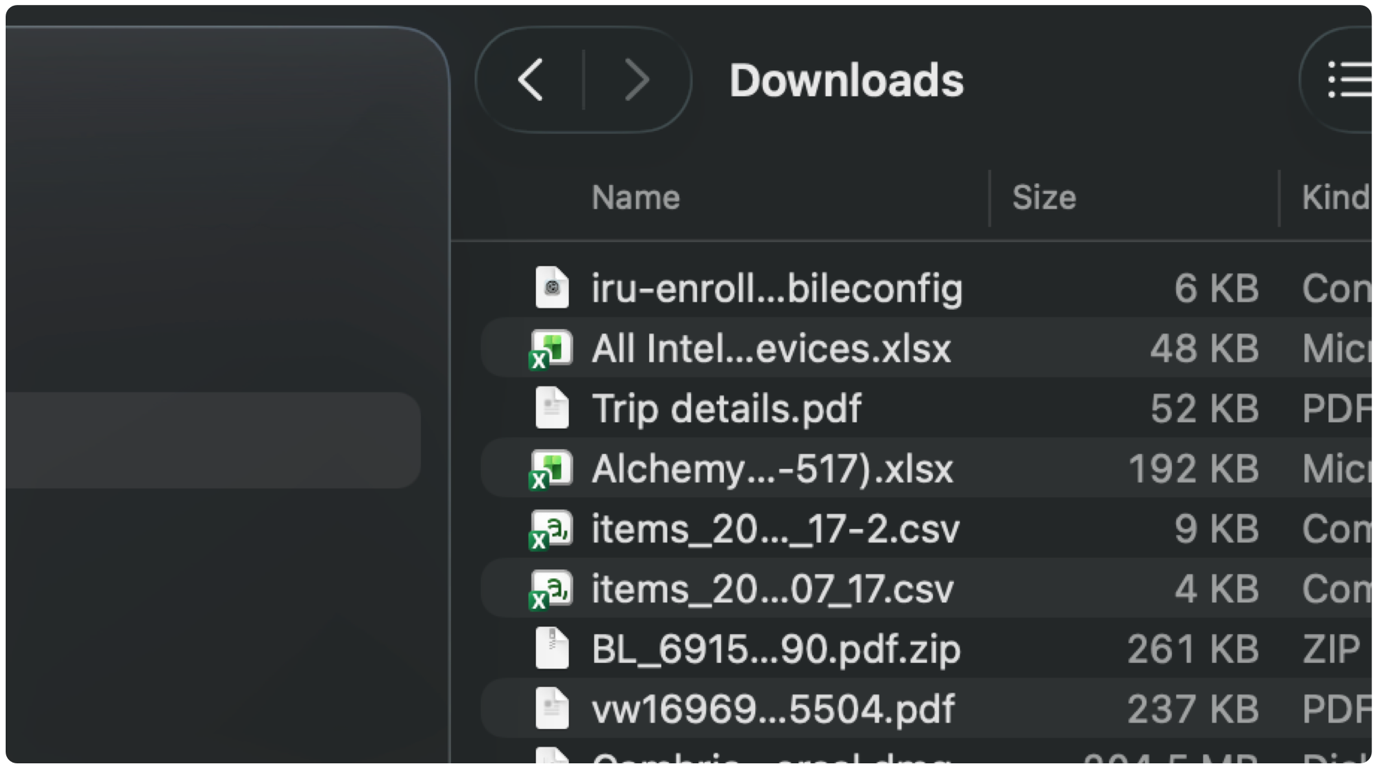The width and height of the screenshot is (1377, 769).
Task: Select the Alchemy xlsx spreadsheet icon
Action: (550, 469)
